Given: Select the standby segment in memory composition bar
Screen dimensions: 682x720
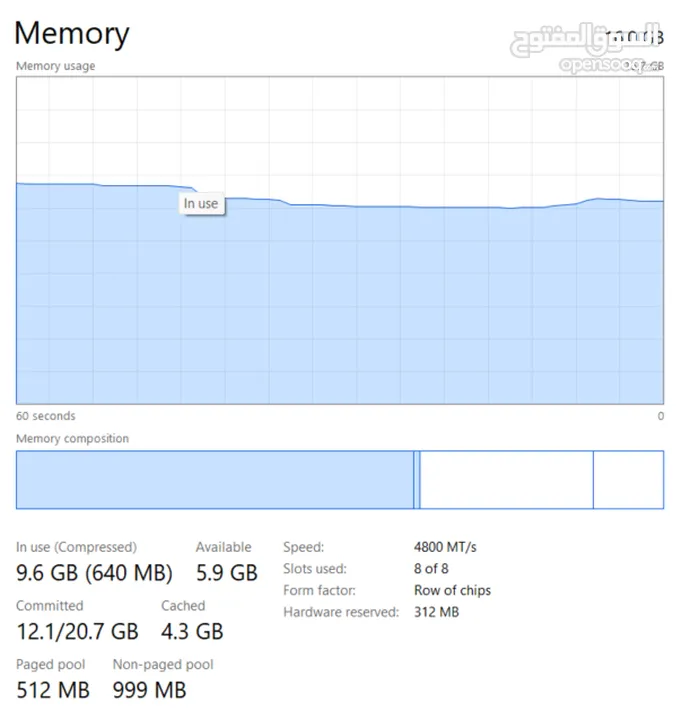Looking at the screenshot, I should pos(506,480).
